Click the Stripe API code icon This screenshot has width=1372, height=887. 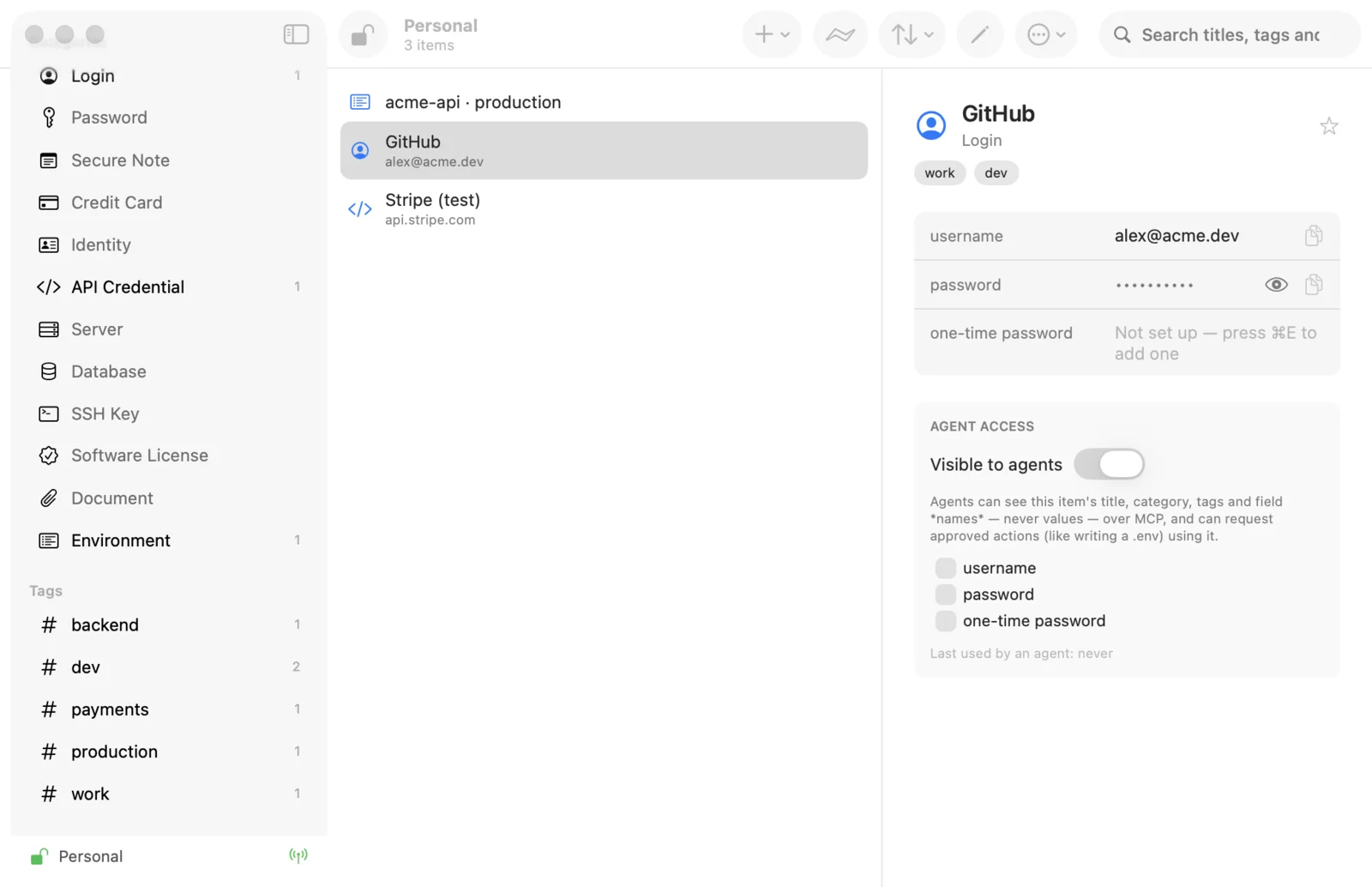[x=360, y=209]
